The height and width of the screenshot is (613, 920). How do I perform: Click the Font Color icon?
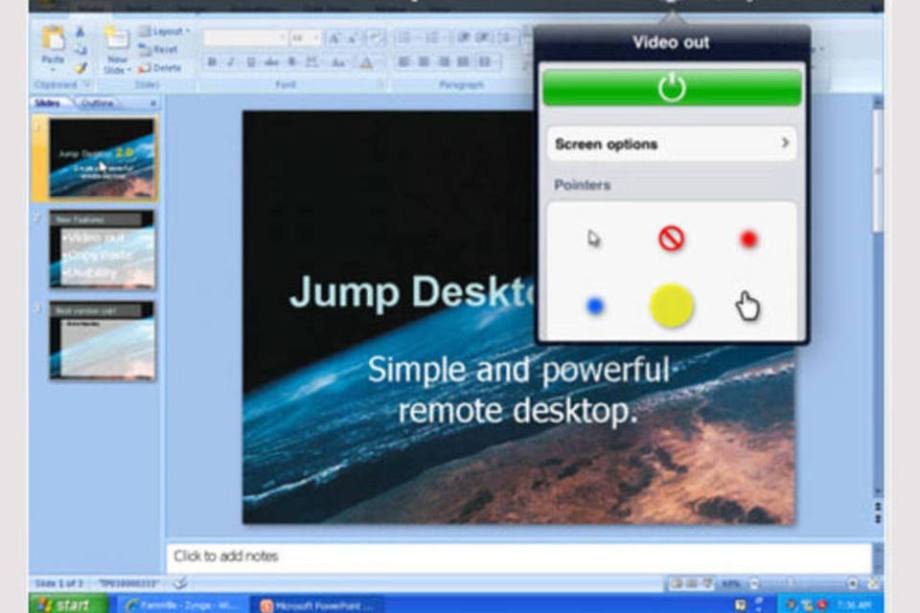coord(366,62)
